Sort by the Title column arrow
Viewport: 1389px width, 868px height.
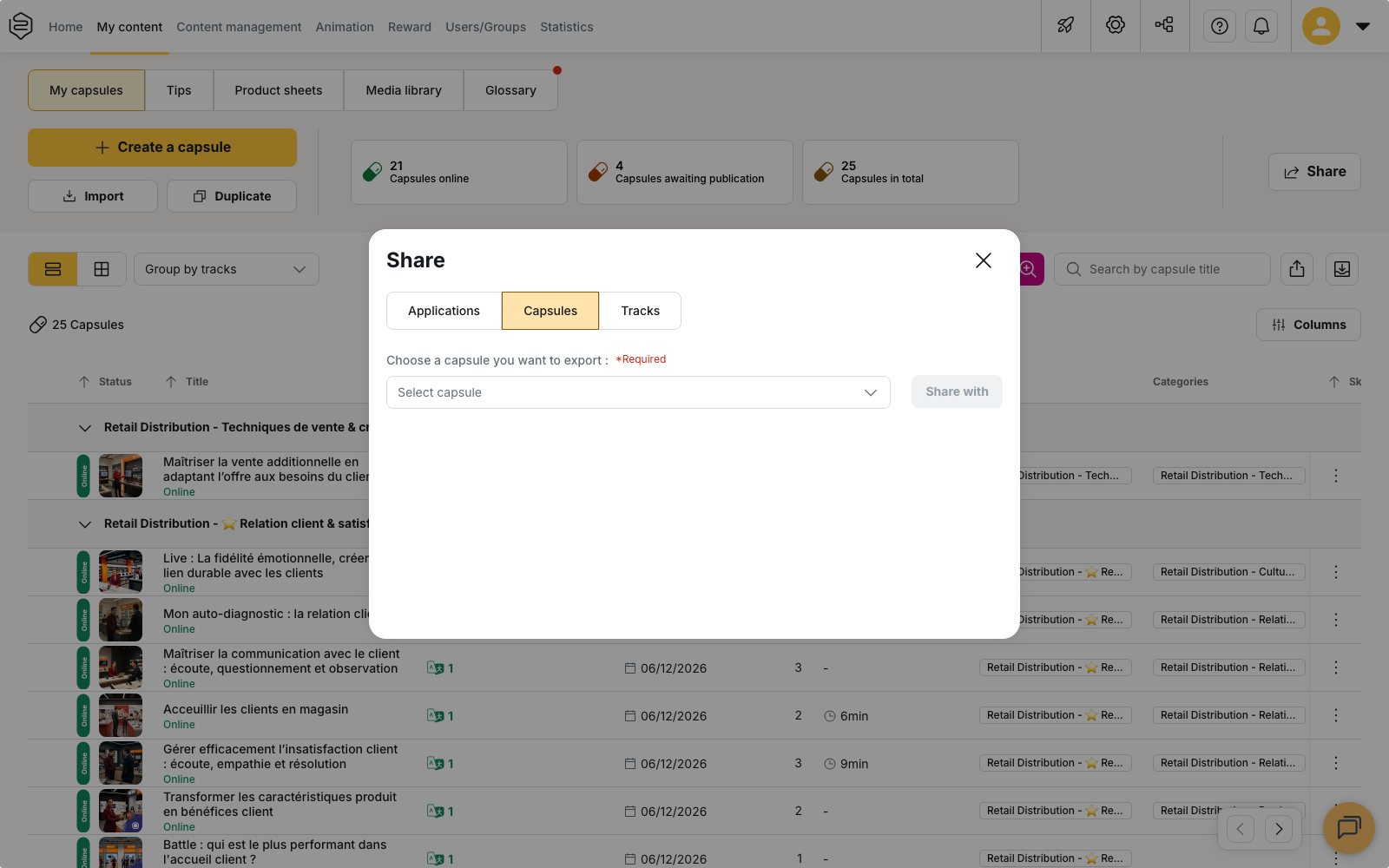[171, 382]
